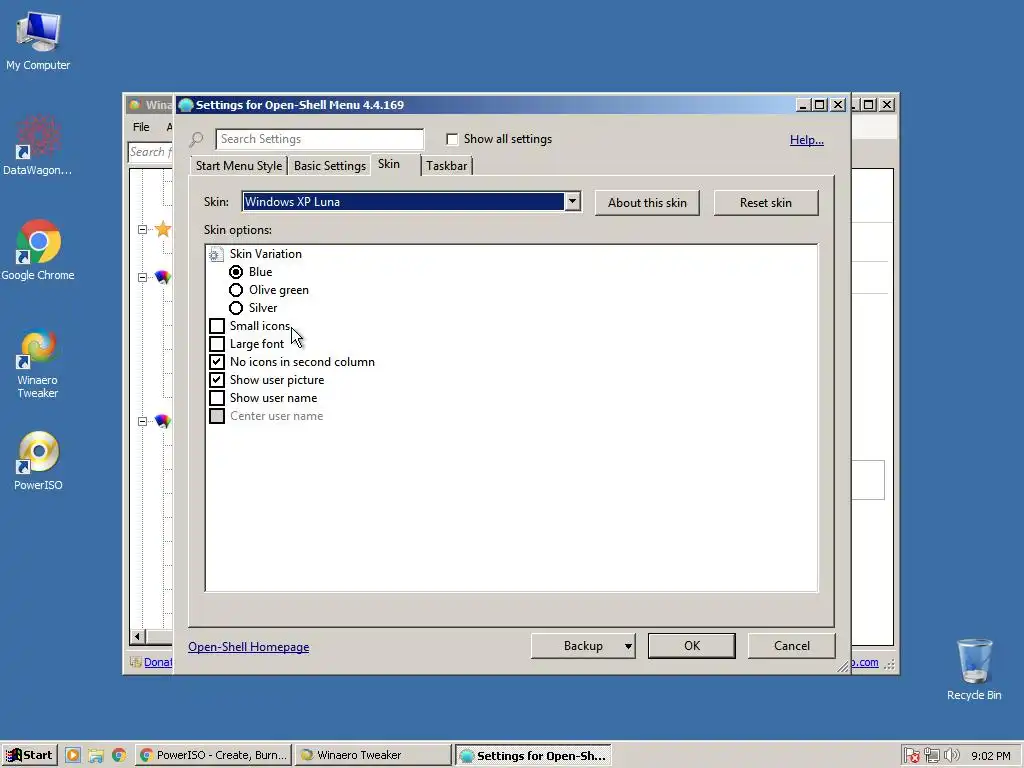Screen dimensions: 1024x768
Task: Click the left scroll arrow in Winaero Tweaker
Action: [137, 636]
